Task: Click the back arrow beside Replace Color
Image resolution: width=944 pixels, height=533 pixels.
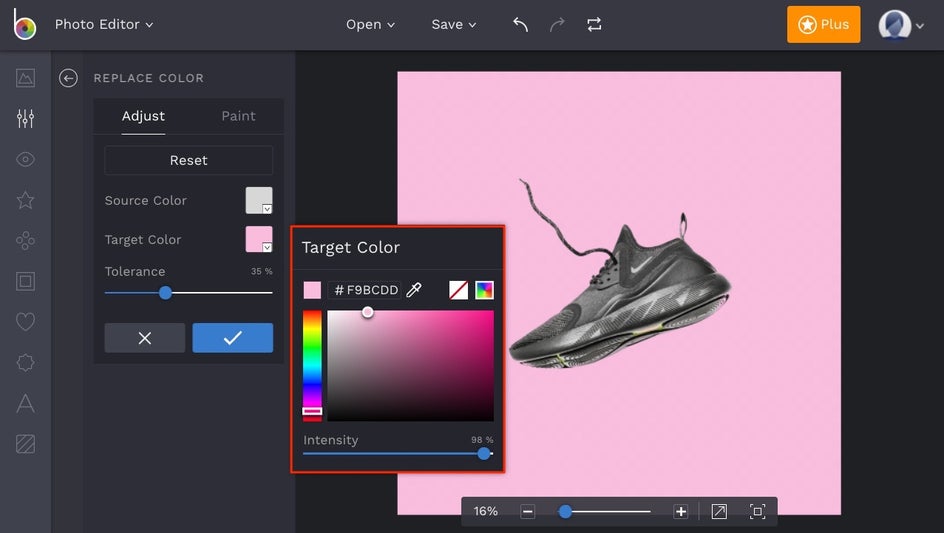Action: [68, 78]
